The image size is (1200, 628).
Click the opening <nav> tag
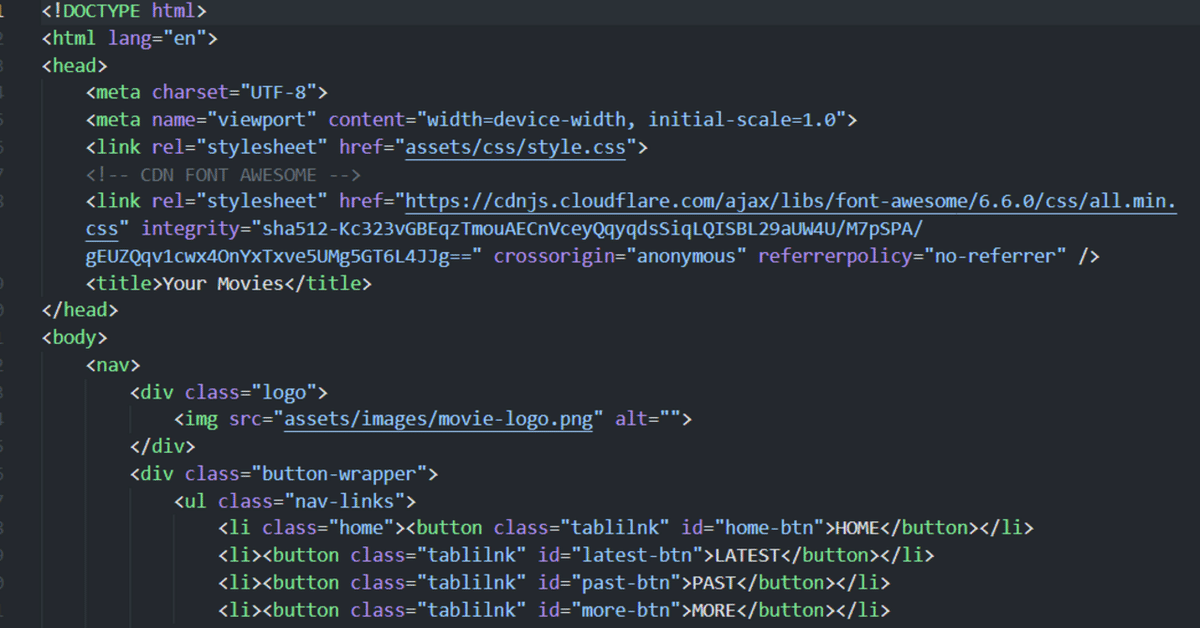[x=113, y=365]
